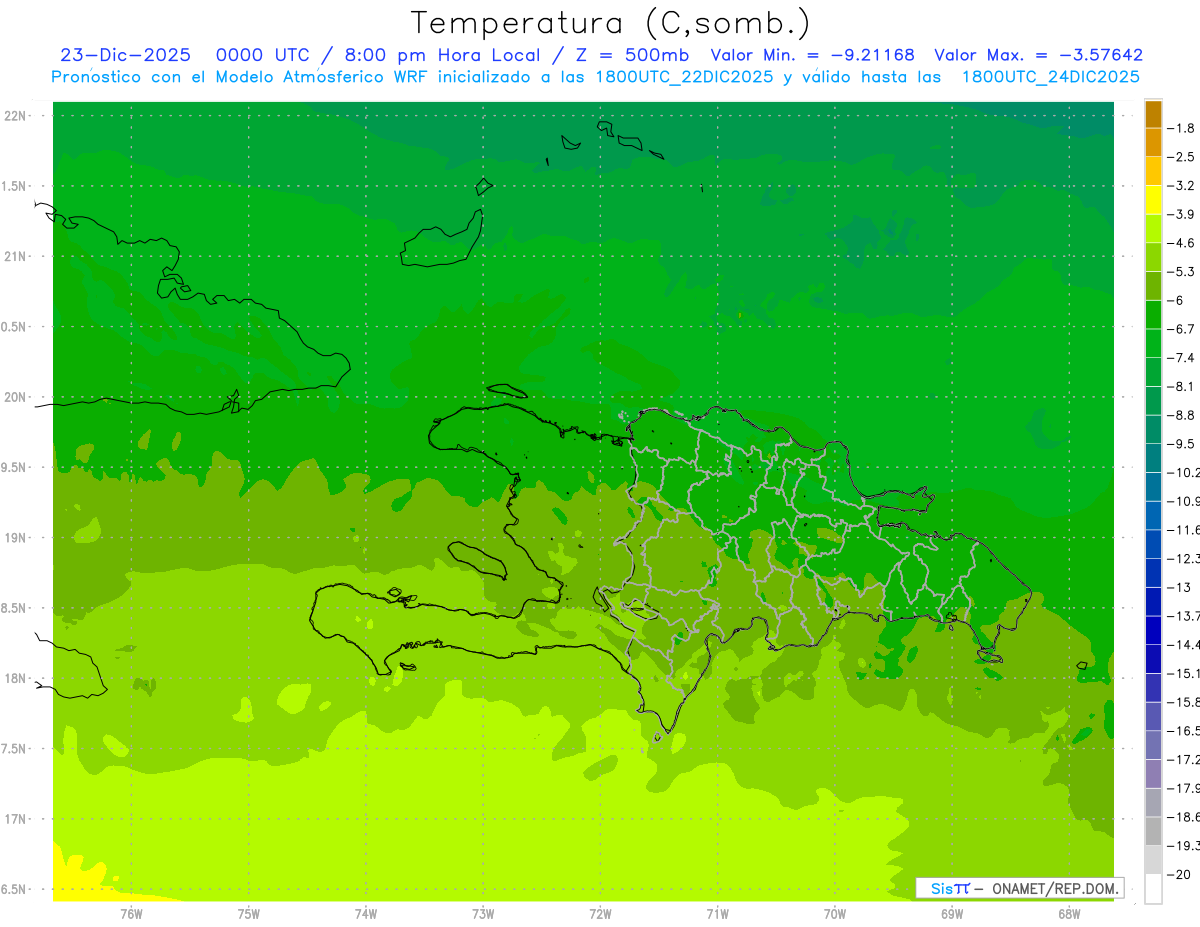
Task: Click the '-17.2' colorbar value
Action: [x=1185, y=759]
